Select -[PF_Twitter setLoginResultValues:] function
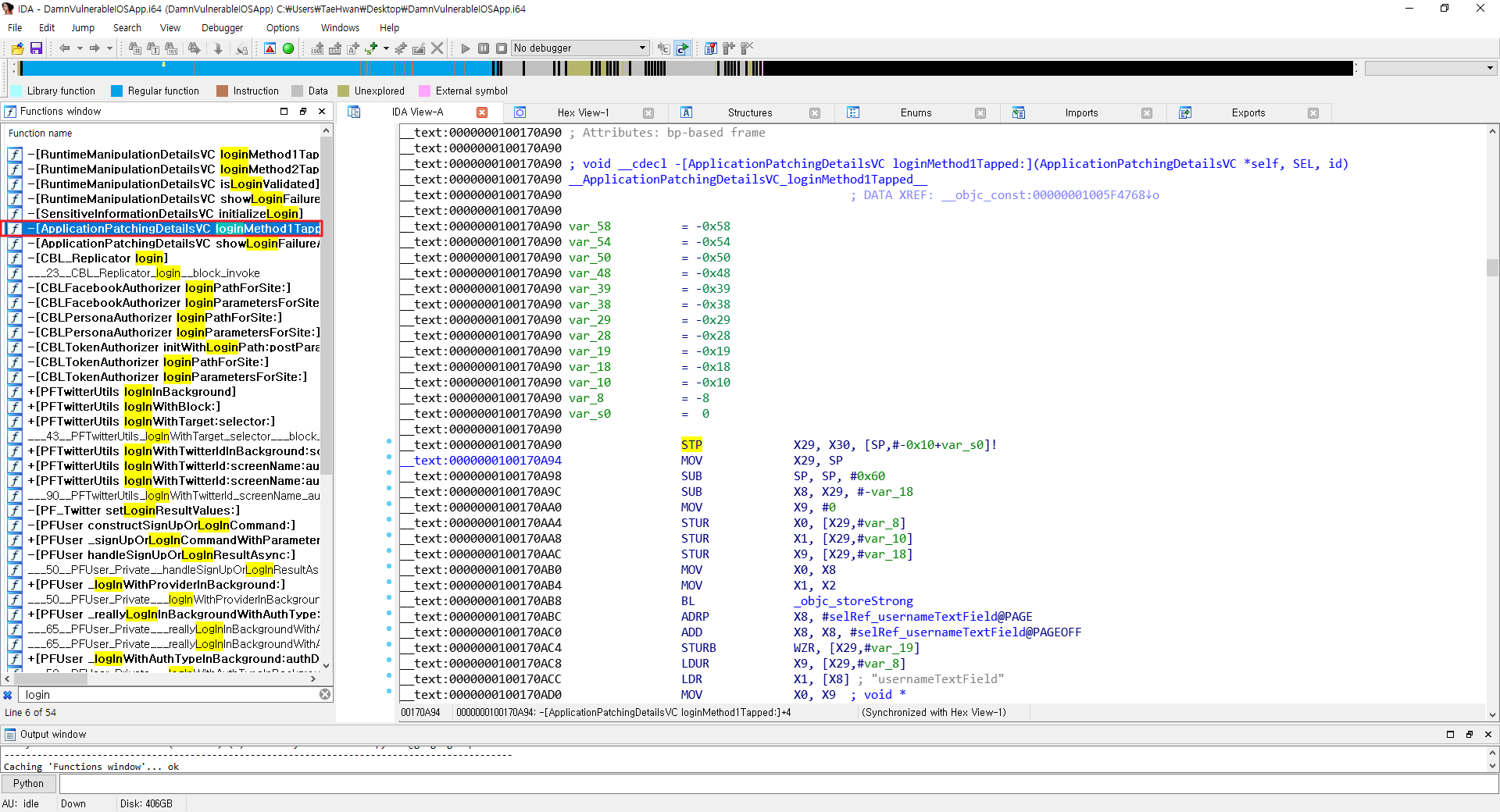The height and width of the screenshot is (812, 1500). point(134,511)
